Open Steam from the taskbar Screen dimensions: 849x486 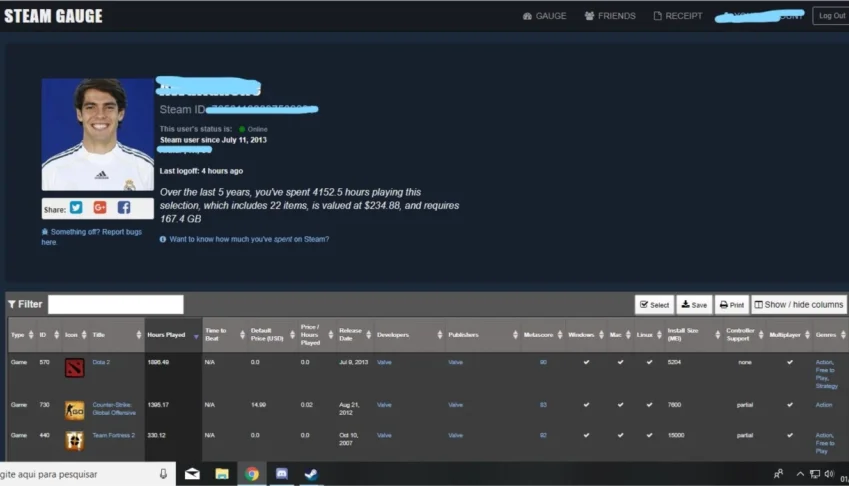coord(311,474)
